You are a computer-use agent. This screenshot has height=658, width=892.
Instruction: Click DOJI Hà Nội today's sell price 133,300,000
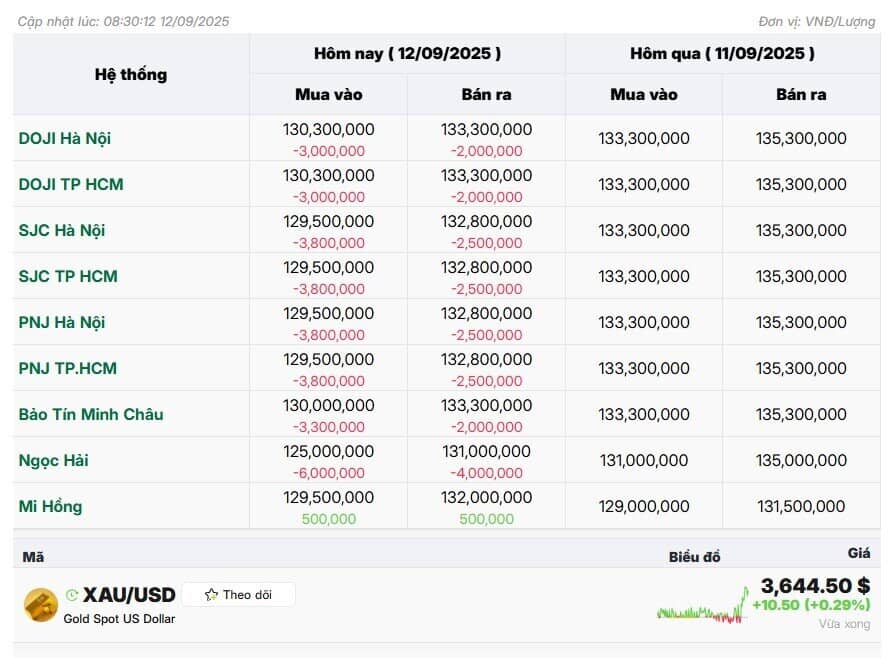click(x=486, y=130)
